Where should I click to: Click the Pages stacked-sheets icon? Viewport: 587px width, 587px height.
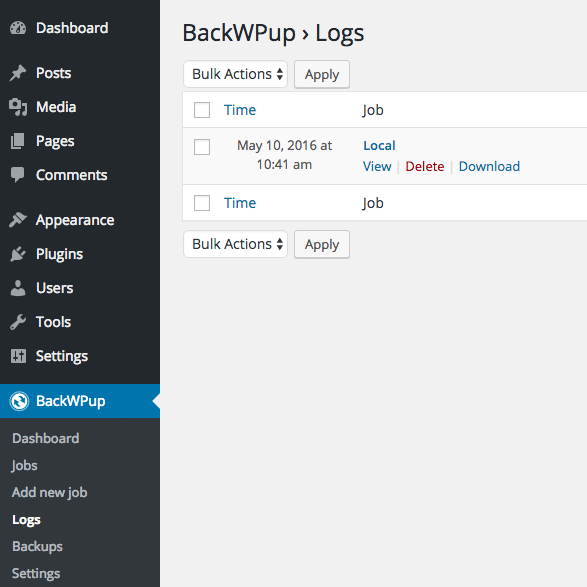[x=18, y=141]
